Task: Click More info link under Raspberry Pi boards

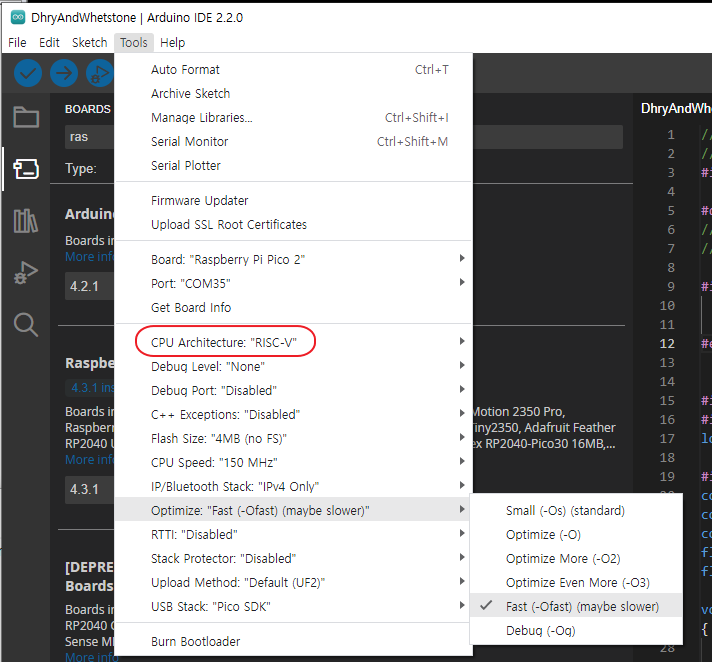Action: (x=89, y=460)
